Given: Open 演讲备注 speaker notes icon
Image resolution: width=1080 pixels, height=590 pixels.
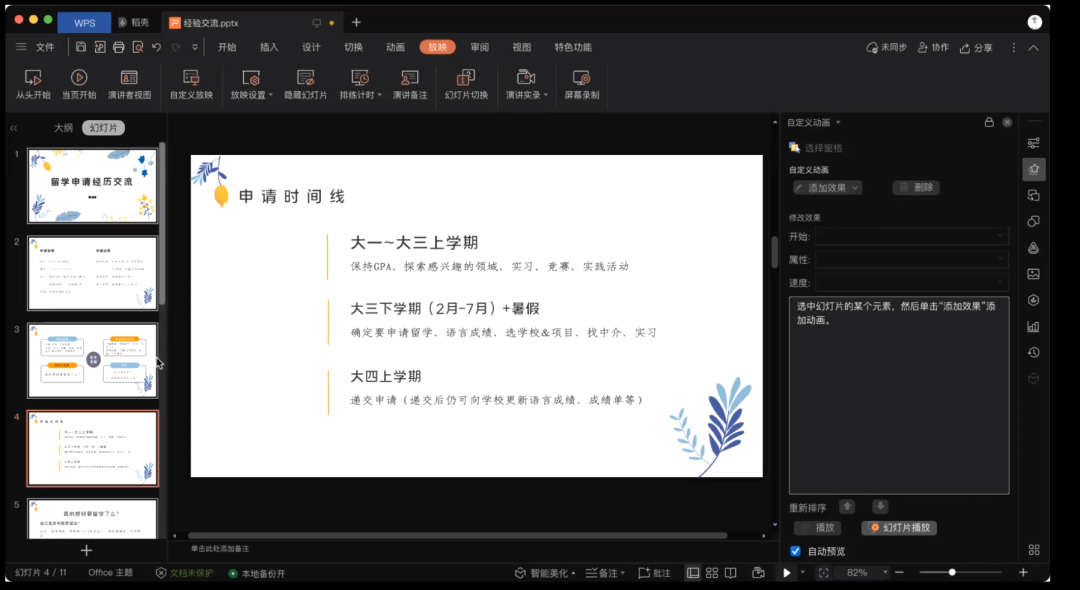Looking at the screenshot, I should (409, 78).
